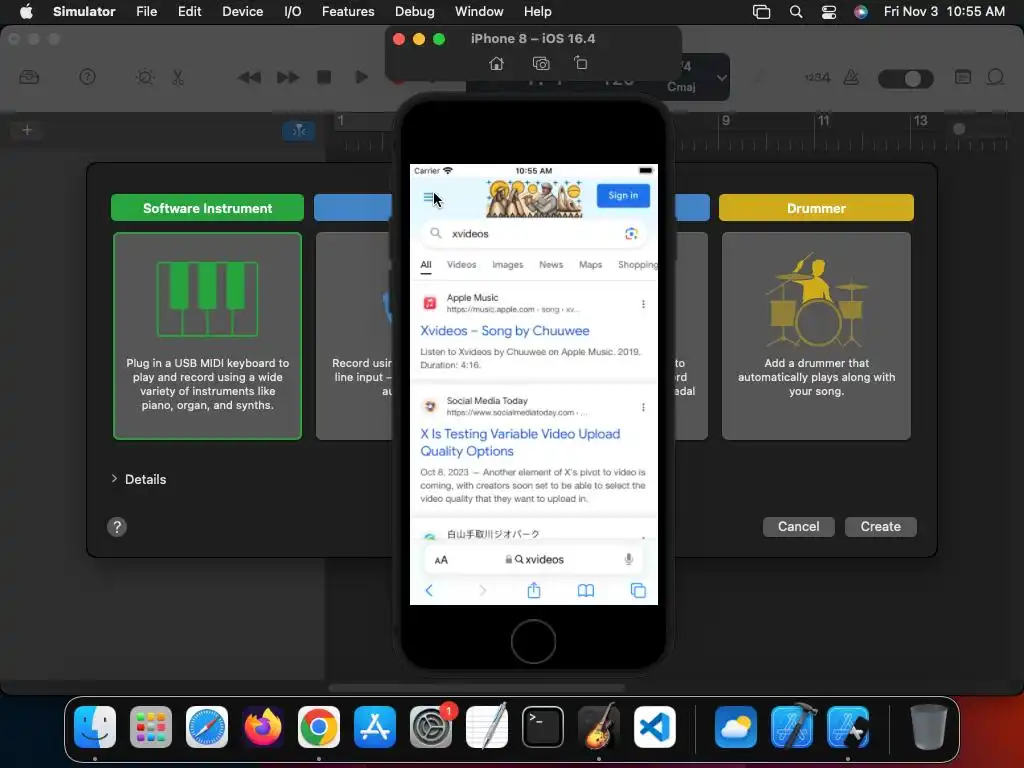This screenshot has width=1024, height=768.
Task: Tap the microphone icon in Safari address bar
Action: tap(628, 560)
